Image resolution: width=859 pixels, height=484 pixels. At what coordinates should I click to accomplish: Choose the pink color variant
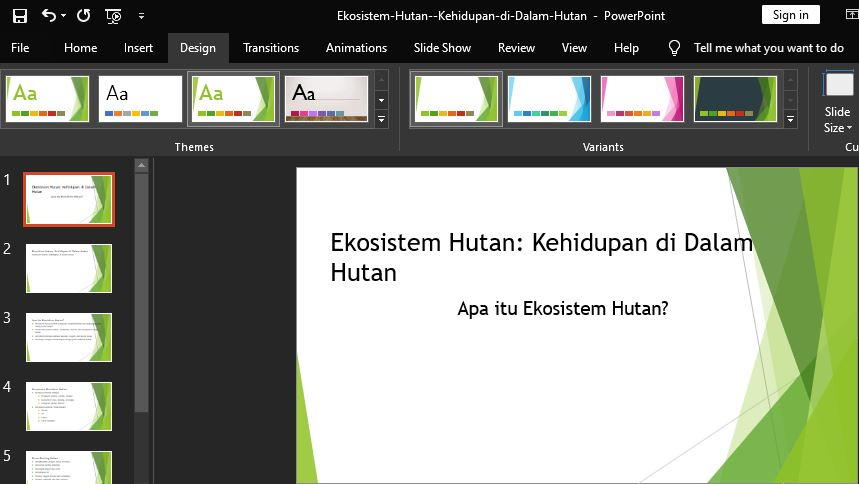(642, 98)
